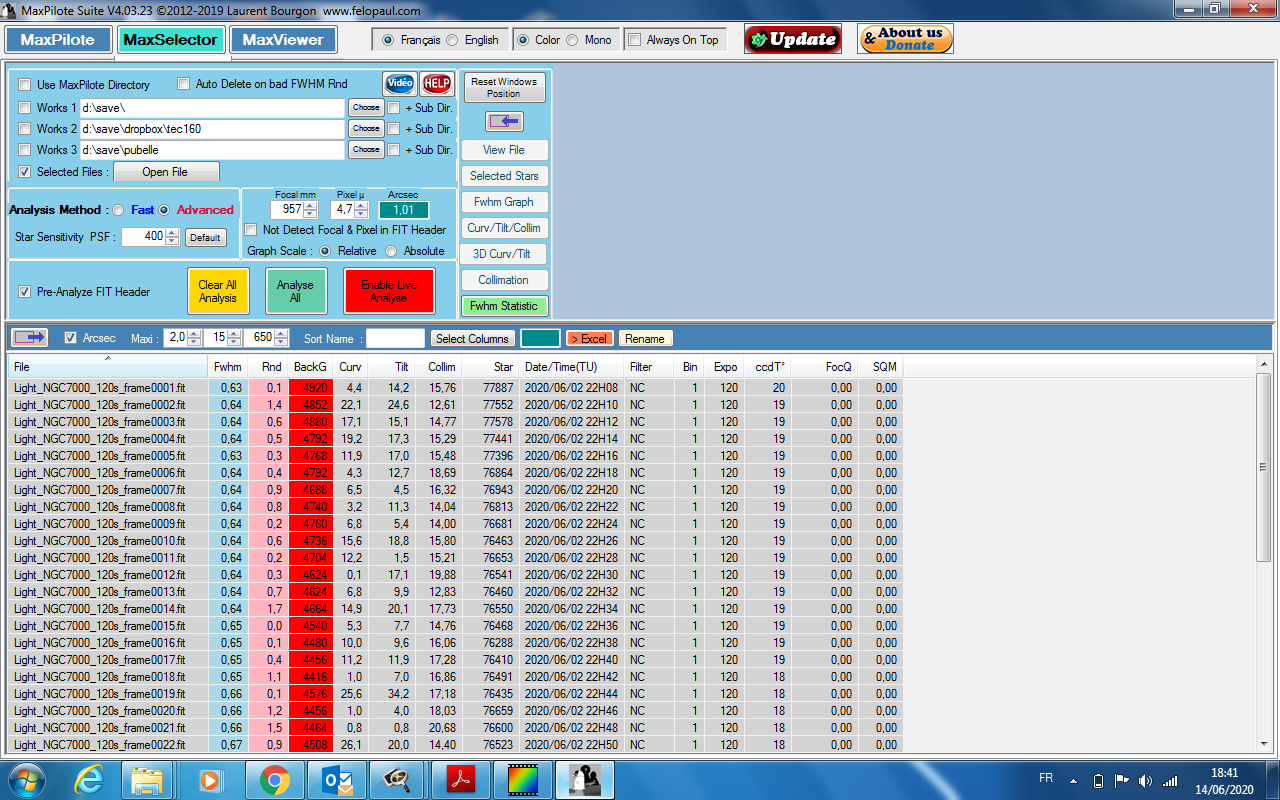Viewport: 1280px width, 800px height.
Task: Sort table by Fwhm column header
Action: (x=227, y=367)
